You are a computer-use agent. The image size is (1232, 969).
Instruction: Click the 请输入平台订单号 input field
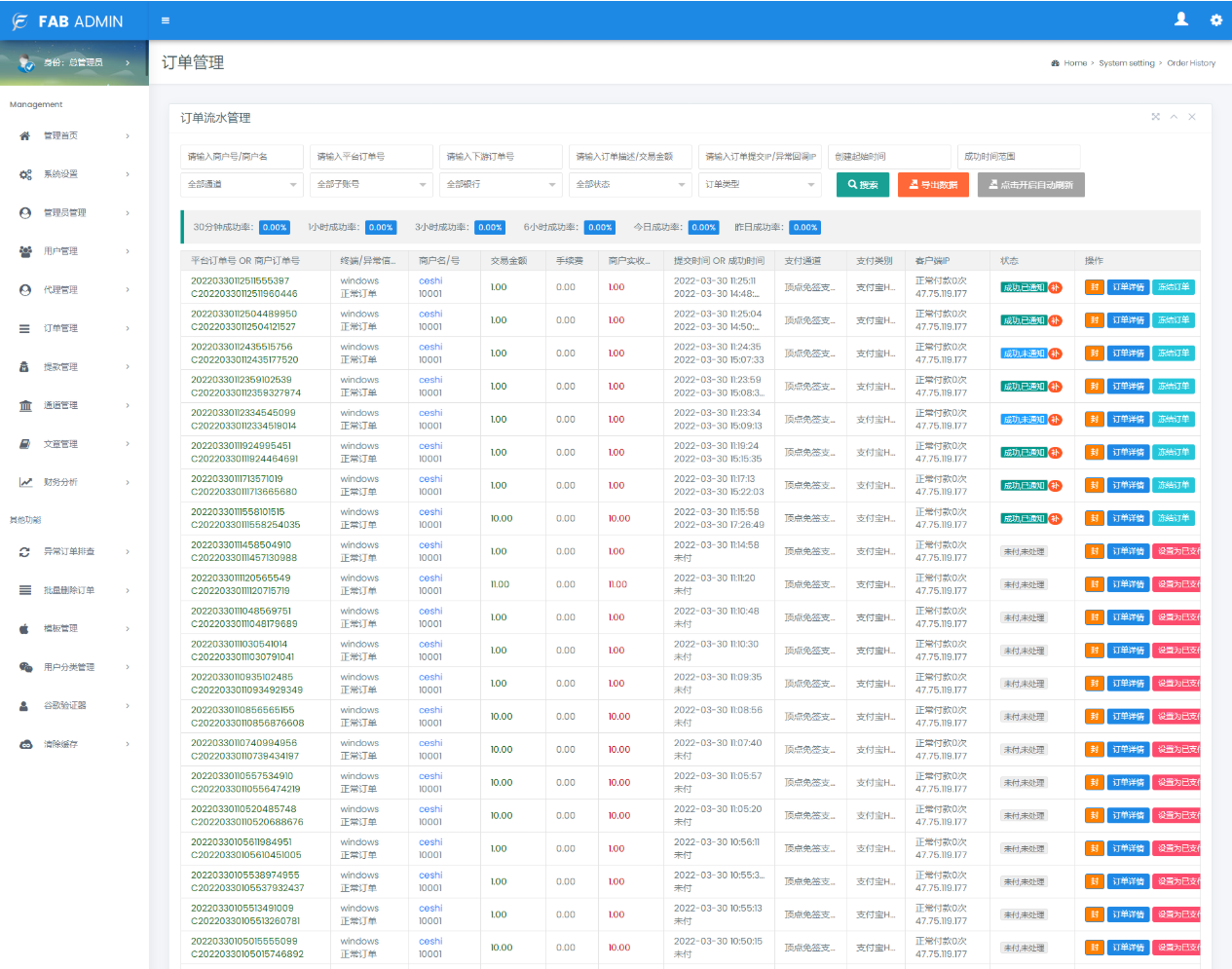[371, 157]
